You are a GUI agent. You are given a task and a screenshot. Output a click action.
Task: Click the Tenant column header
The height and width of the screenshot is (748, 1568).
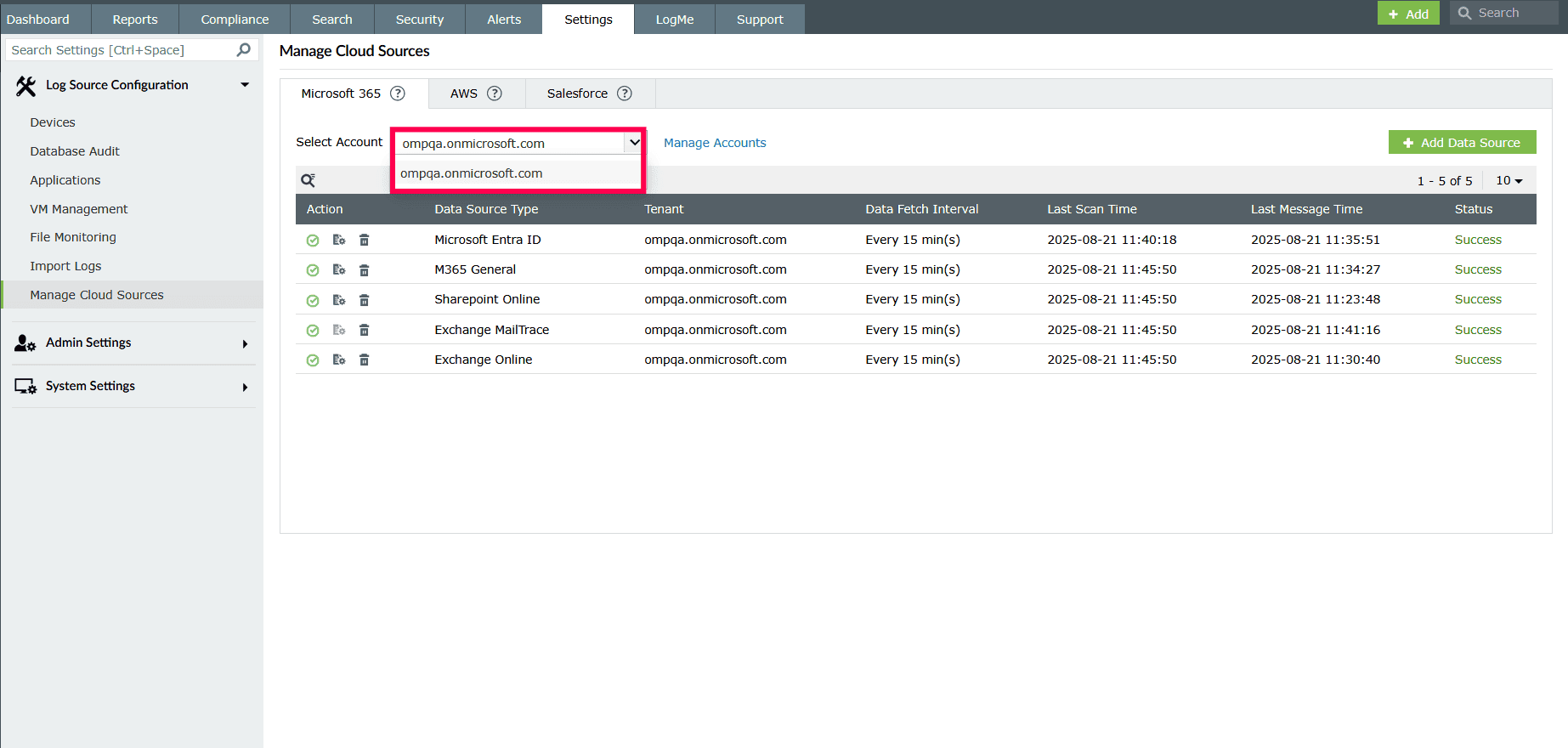(x=664, y=209)
